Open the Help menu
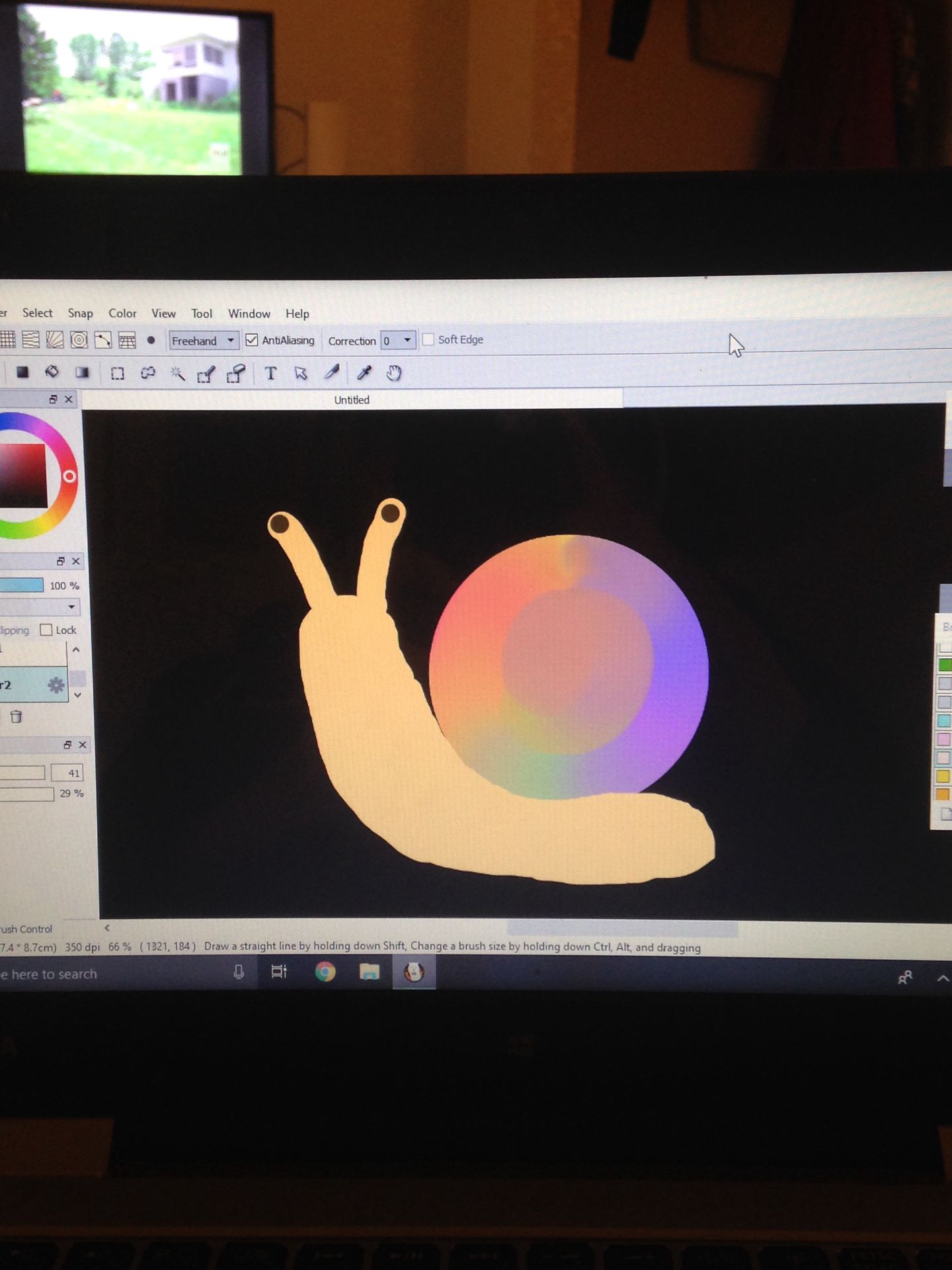Screen dimensions: 952x1270 coord(297,314)
